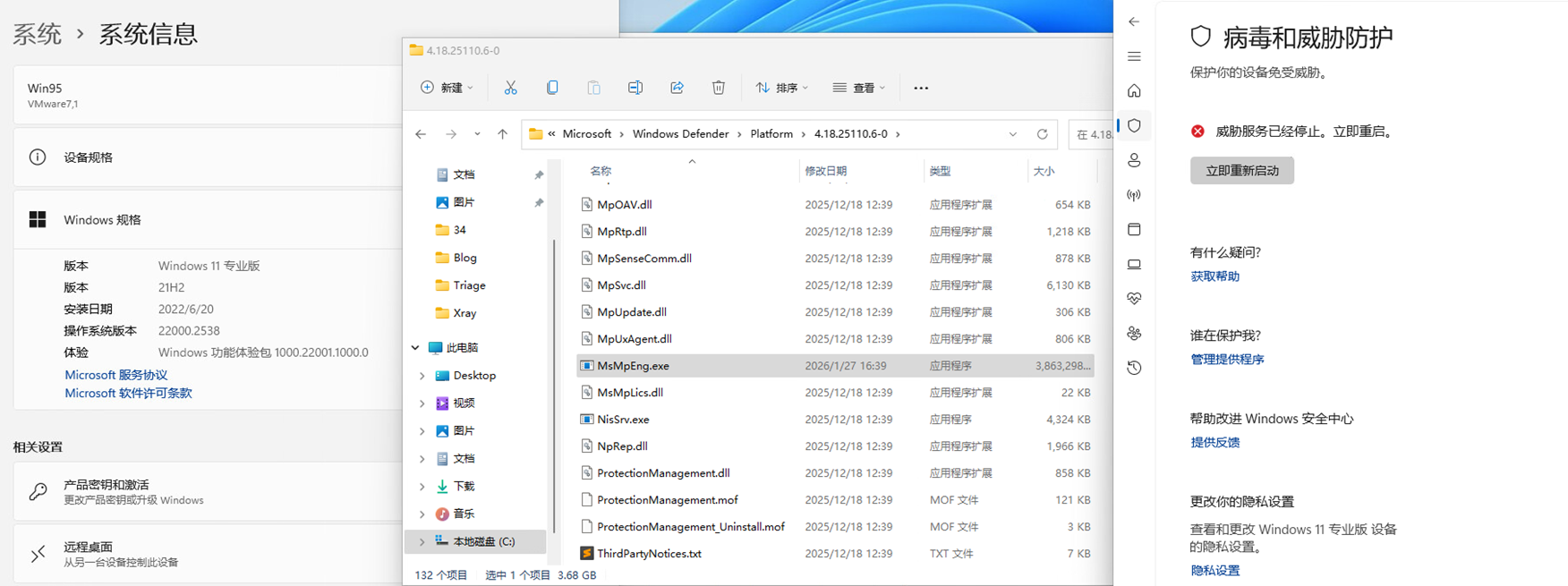This screenshot has height=586, width=1568.
Task: Open Device performance and health heart icon
Action: [1134, 298]
